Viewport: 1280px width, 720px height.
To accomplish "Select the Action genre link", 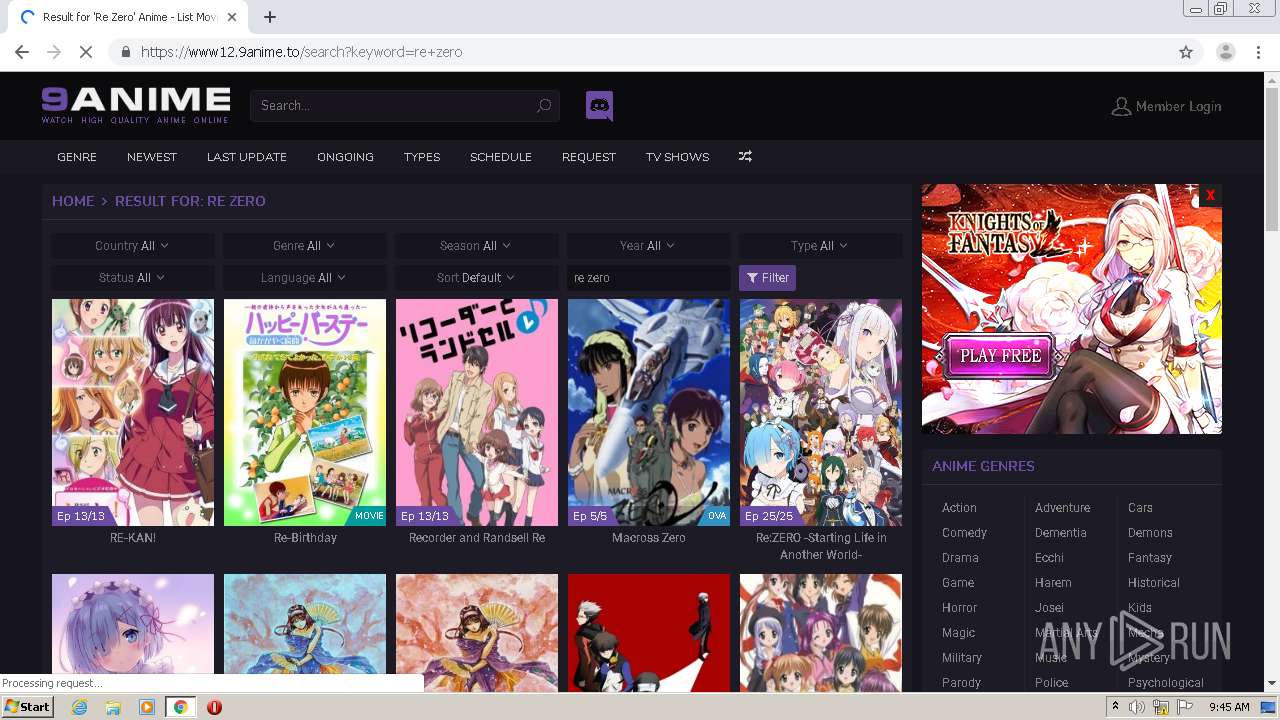I will click(x=959, y=508).
